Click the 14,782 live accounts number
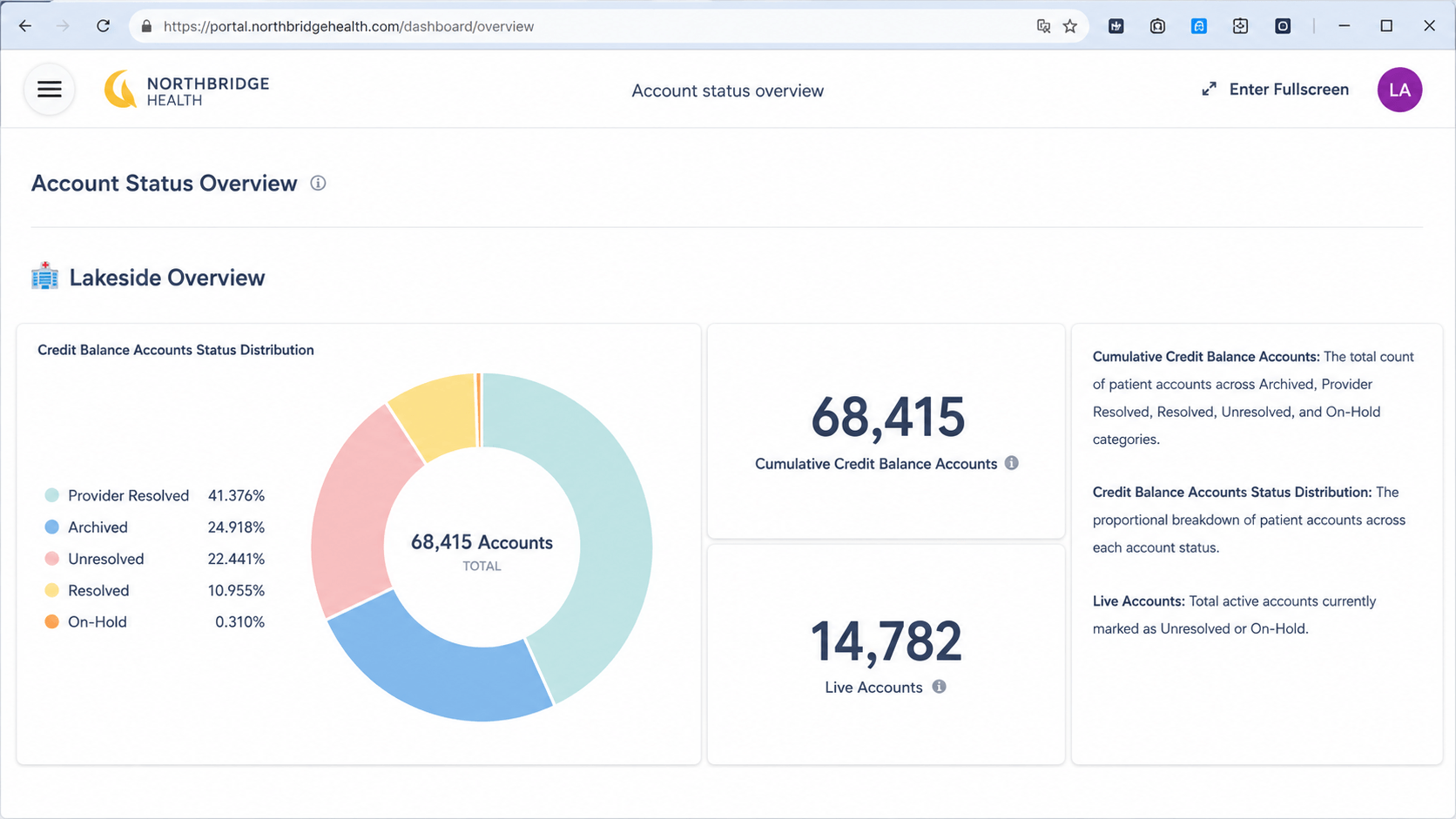 [x=886, y=641]
